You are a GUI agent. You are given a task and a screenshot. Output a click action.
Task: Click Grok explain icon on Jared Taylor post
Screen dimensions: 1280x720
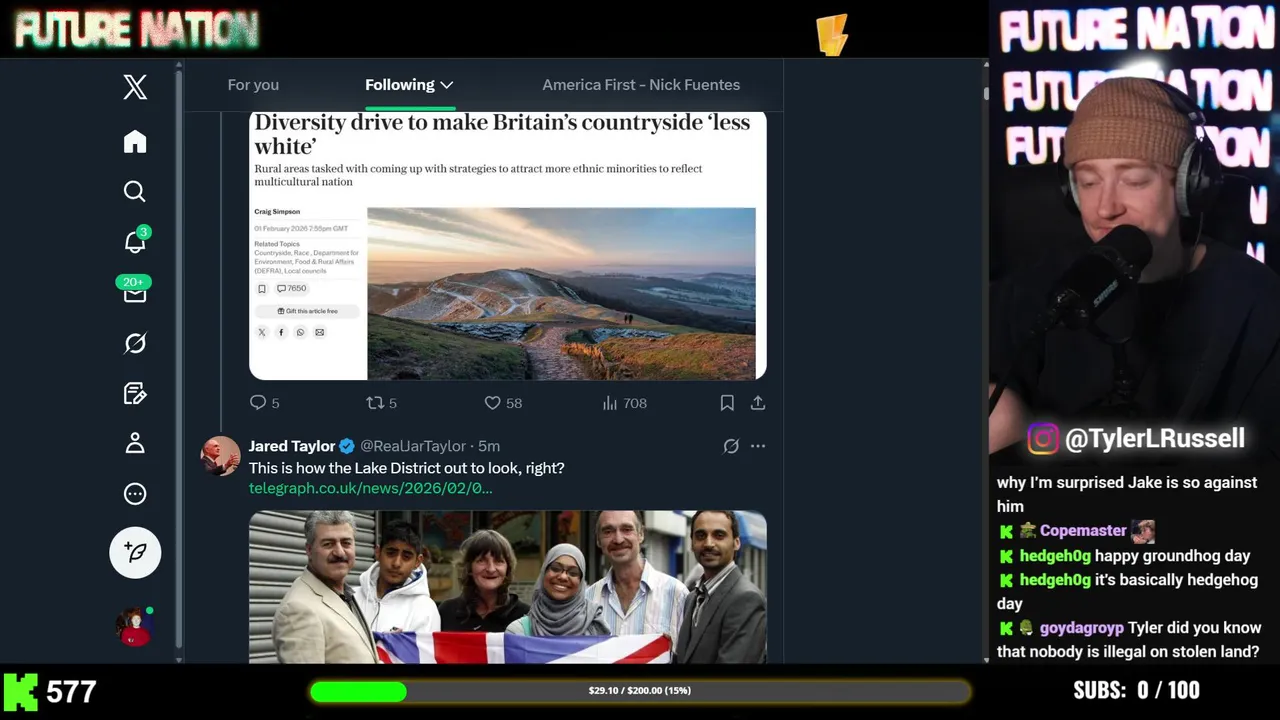point(731,446)
